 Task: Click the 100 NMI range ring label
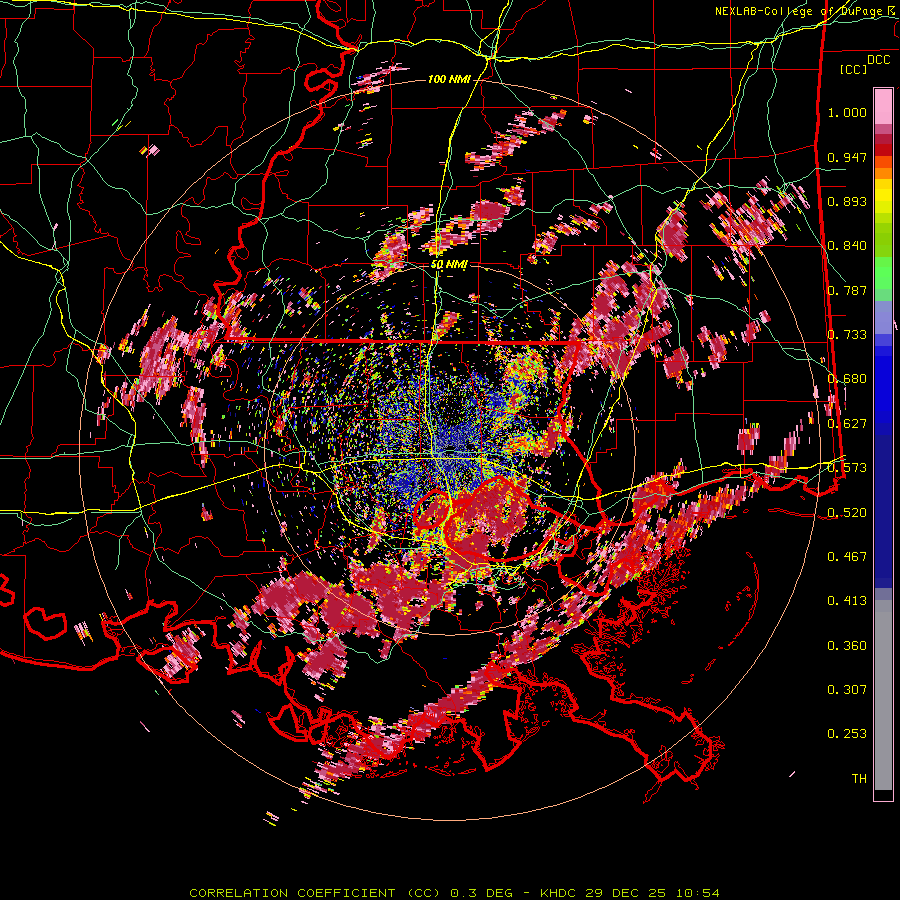point(449,79)
